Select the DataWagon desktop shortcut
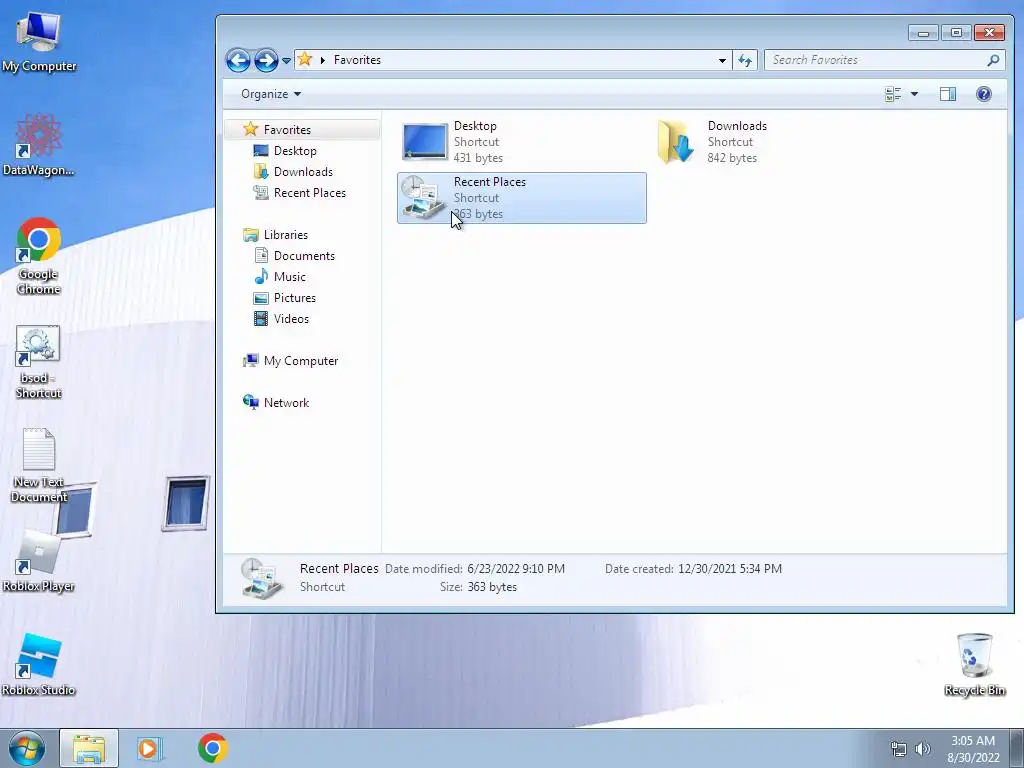Viewport: 1024px width, 768px height. pos(39,144)
